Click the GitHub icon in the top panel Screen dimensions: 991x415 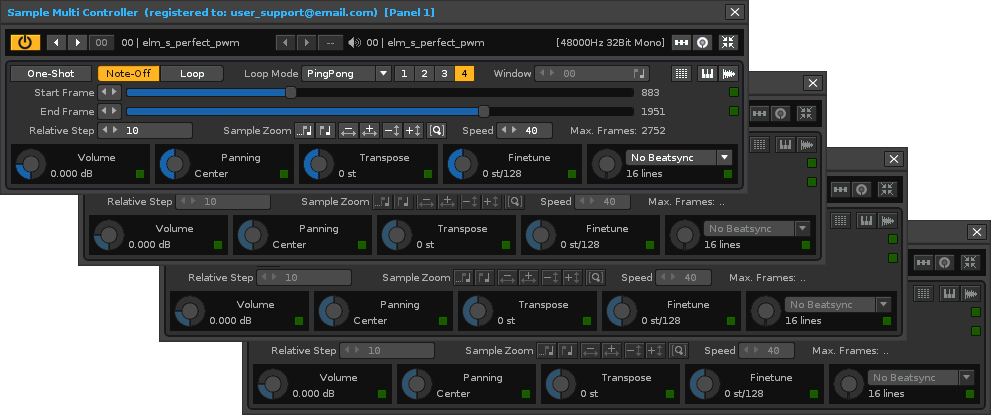tap(703, 43)
